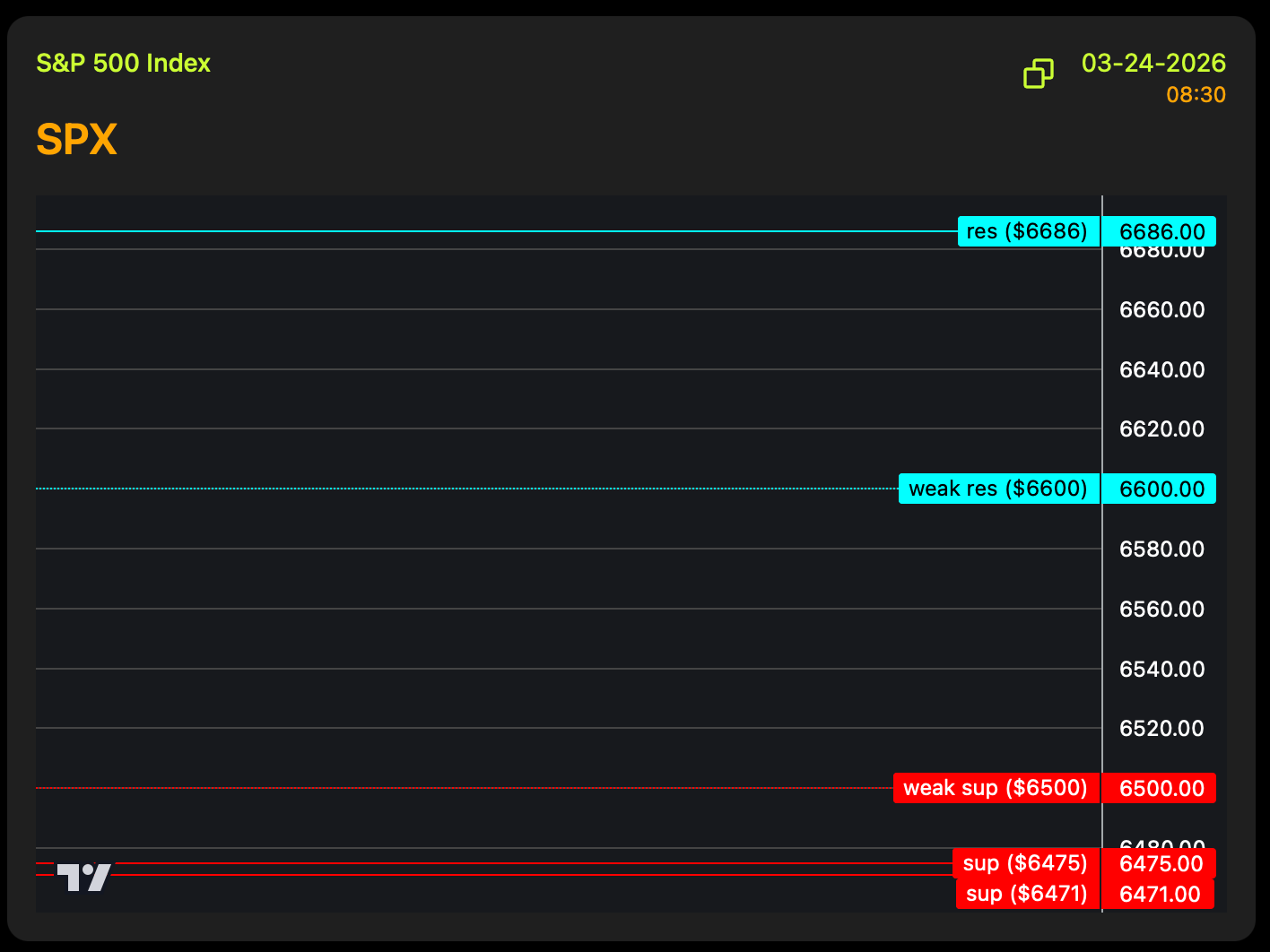Screen dimensions: 1270x952
Task: Click the copy chart icon
Action: (x=1039, y=74)
